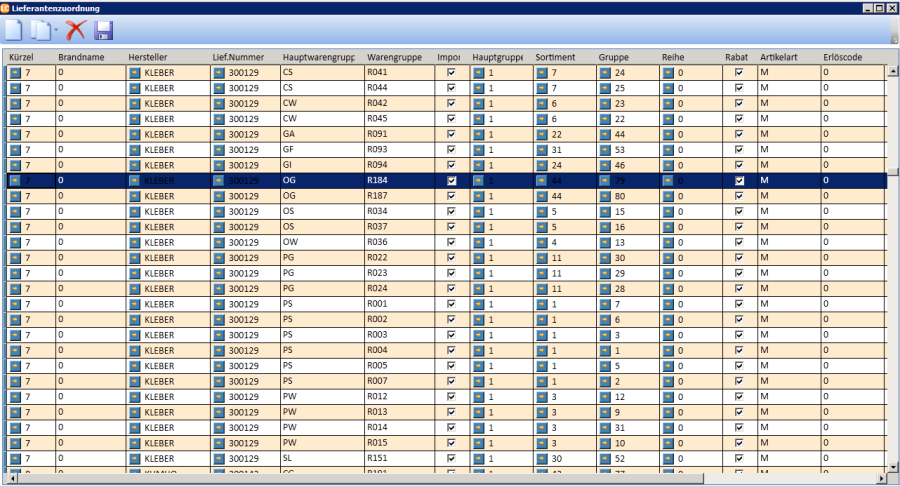The width and height of the screenshot is (900, 487).
Task: Click the Warengruppe column header
Action: tap(392, 57)
